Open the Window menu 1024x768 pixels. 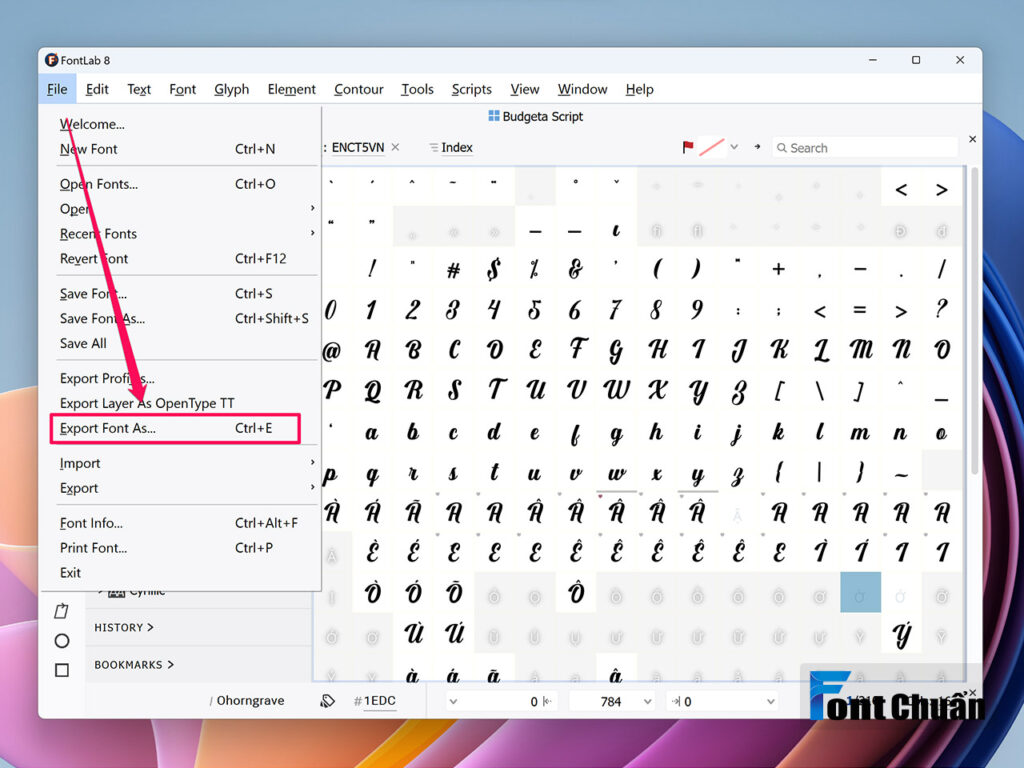coord(583,89)
